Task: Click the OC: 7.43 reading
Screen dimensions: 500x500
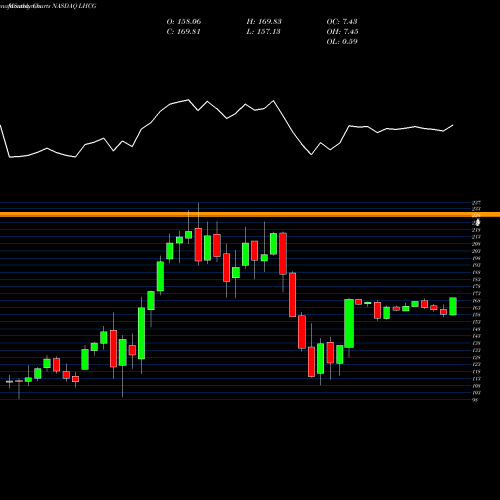Action: 342,22
